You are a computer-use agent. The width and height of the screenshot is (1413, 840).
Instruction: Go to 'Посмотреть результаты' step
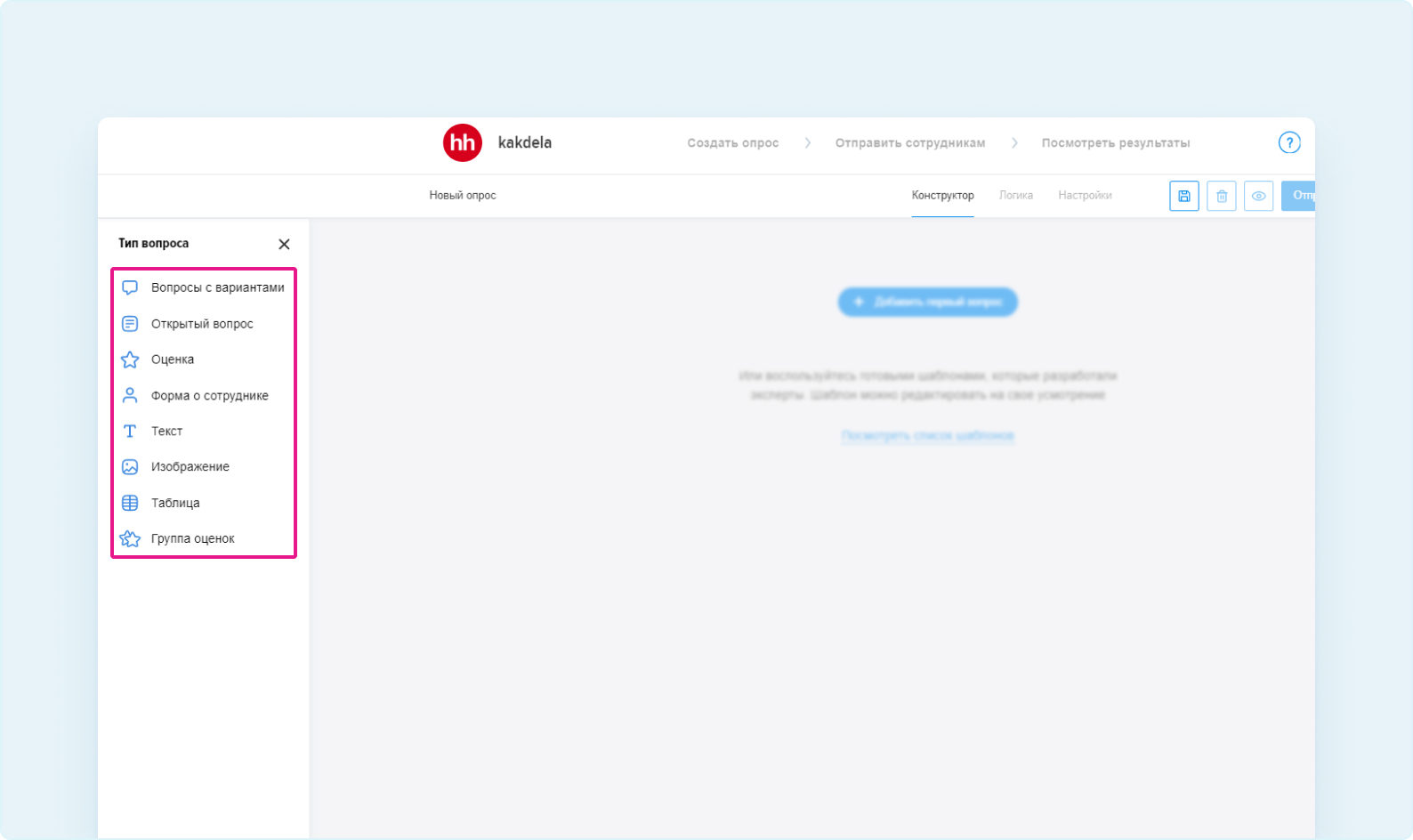coord(1116,143)
